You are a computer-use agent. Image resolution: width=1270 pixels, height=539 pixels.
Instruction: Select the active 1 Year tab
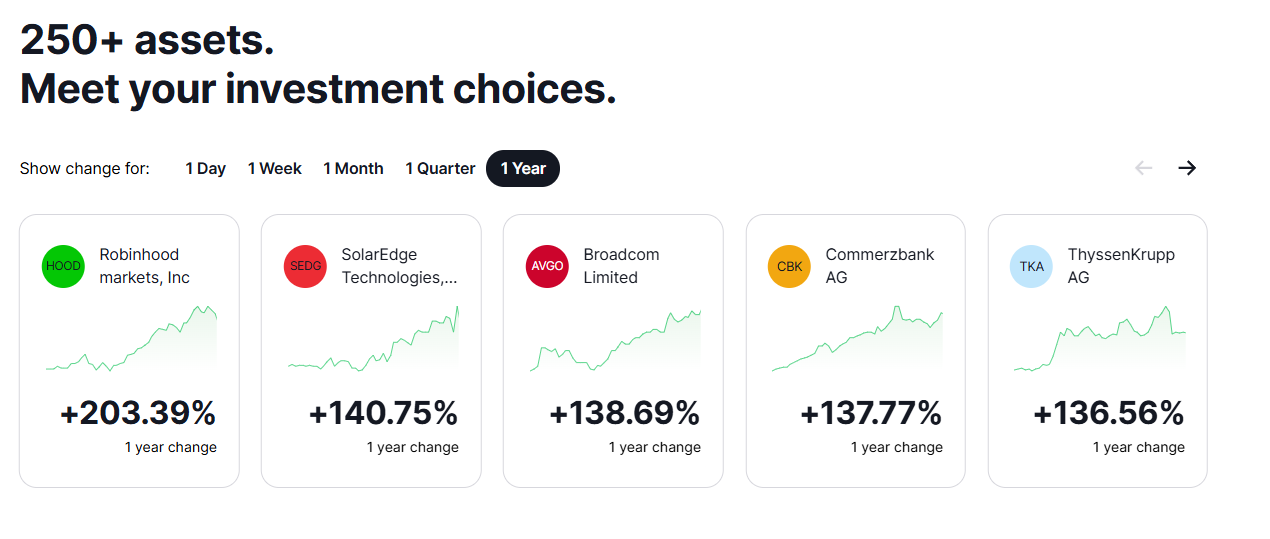[x=523, y=169]
